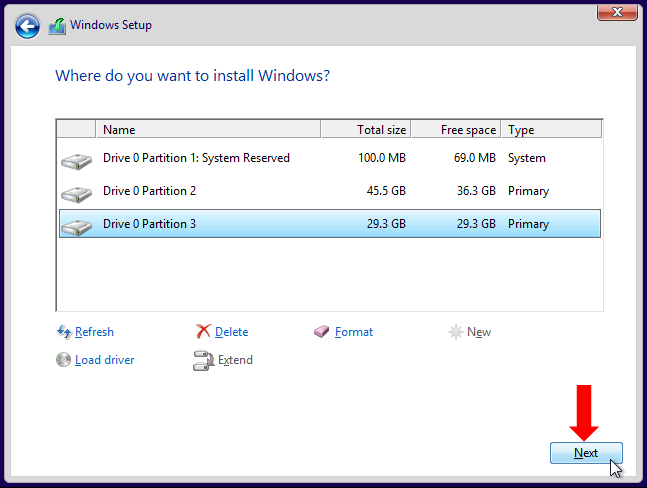This screenshot has width=647, height=488.
Task: Click the Refresh arrows icon
Action: 64,332
